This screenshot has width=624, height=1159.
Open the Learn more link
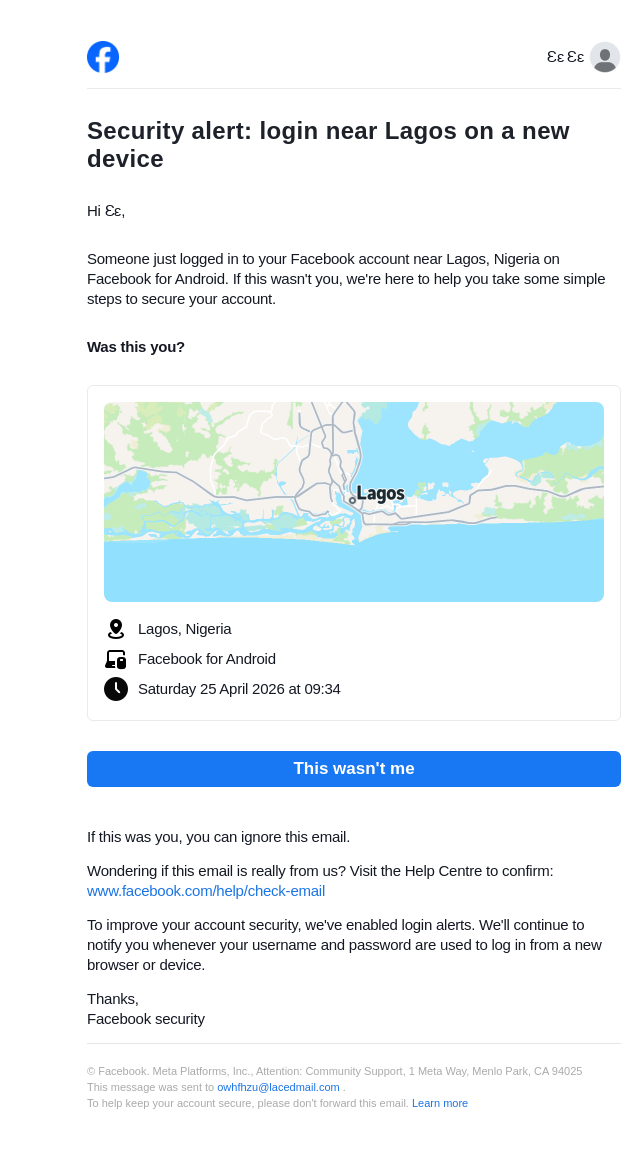pos(440,1103)
